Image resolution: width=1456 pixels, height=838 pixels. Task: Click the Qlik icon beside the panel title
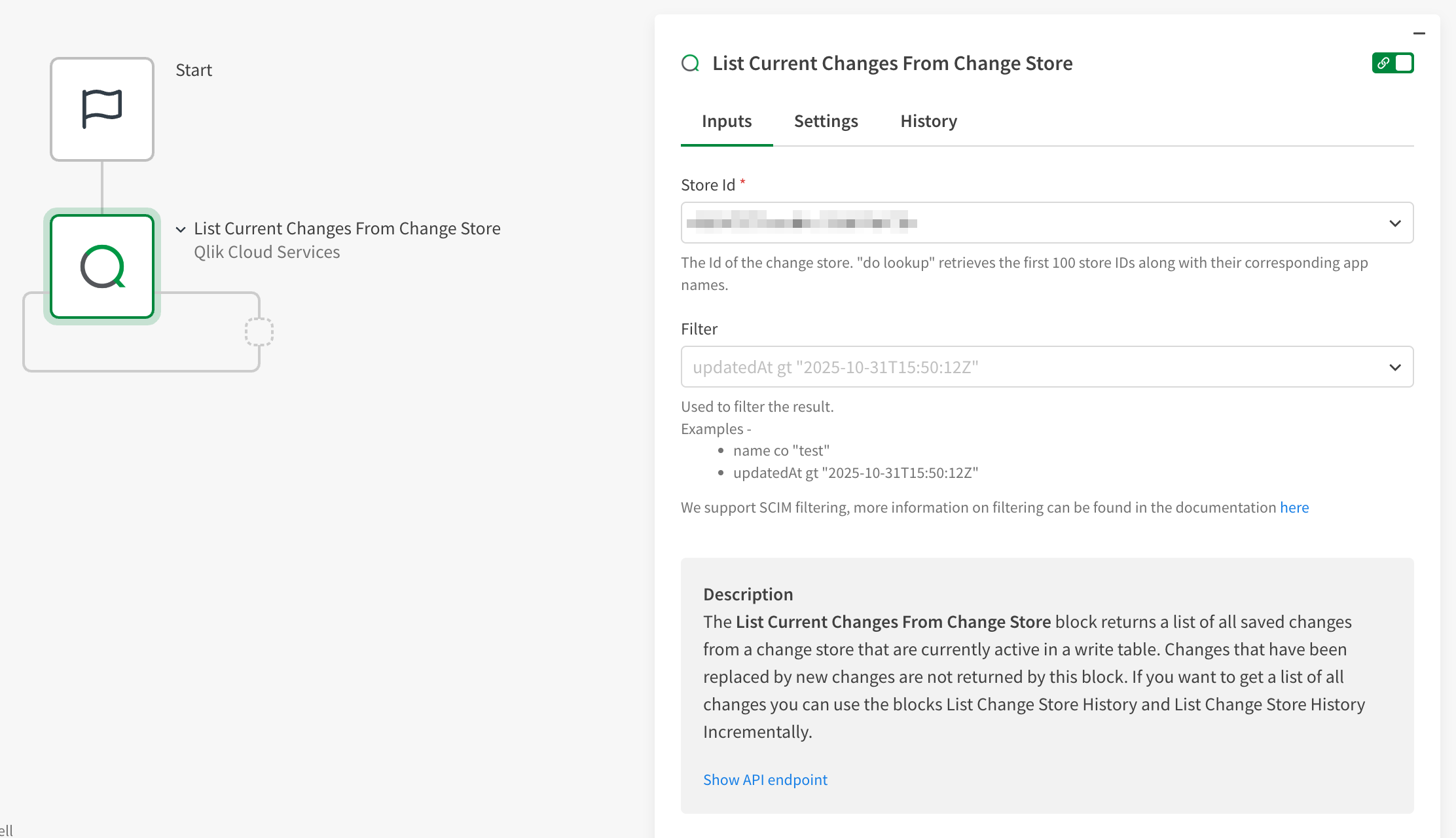690,64
